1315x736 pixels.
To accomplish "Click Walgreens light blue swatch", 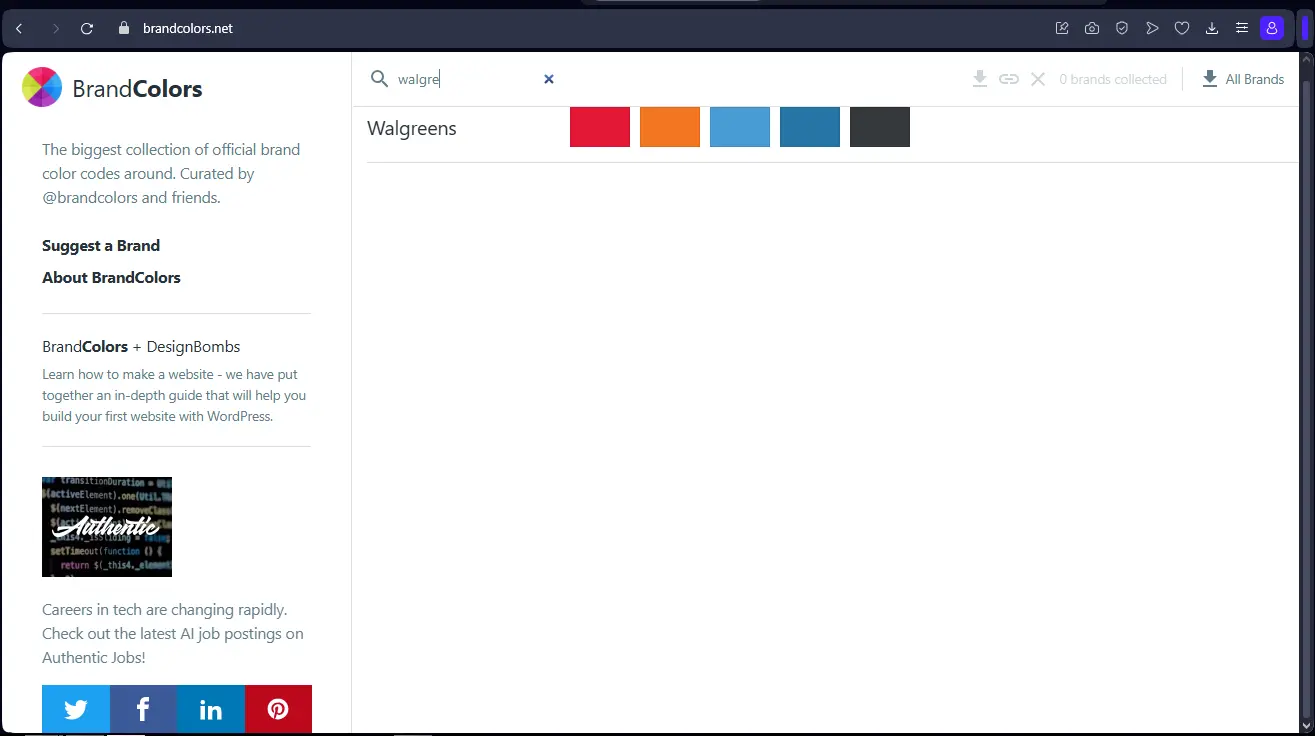I will point(740,127).
